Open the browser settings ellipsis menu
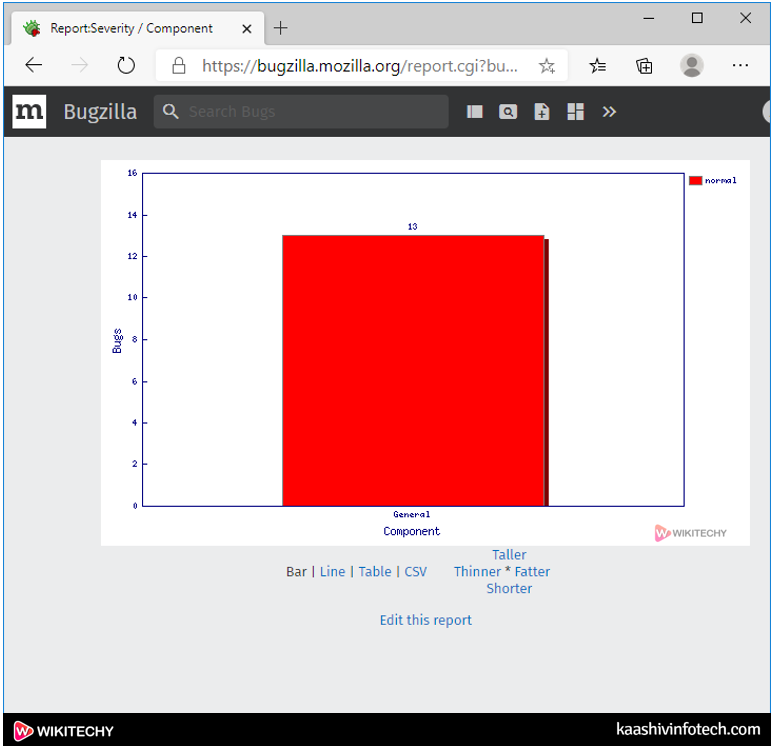776x749 pixels. click(740, 66)
